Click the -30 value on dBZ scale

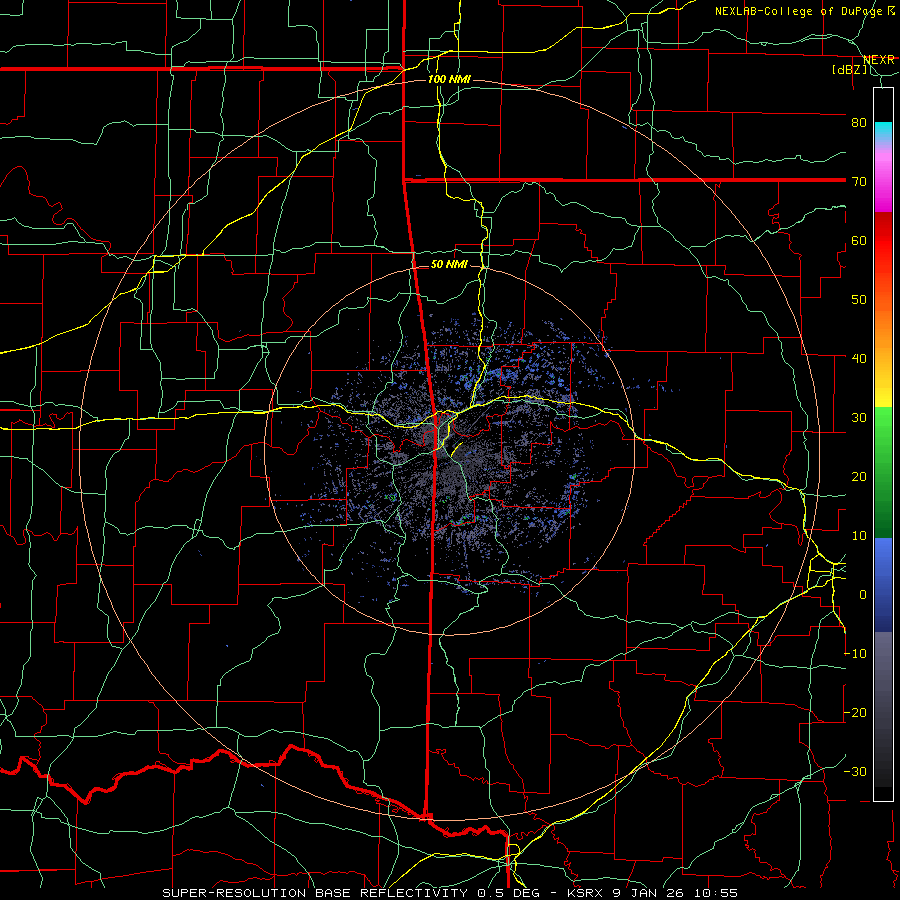tap(855, 771)
